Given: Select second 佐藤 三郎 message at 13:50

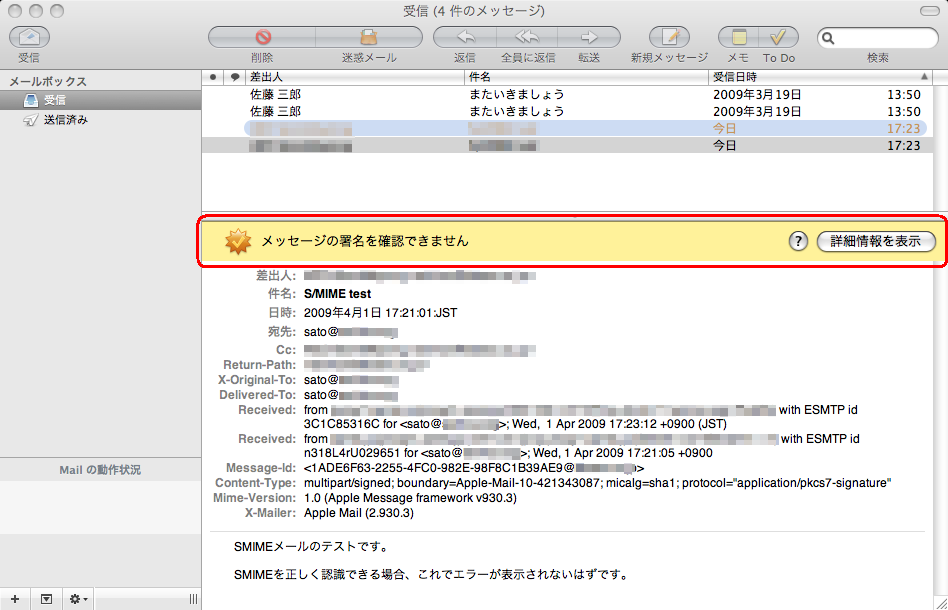Looking at the screenshot, I should (x=567, y=111).
